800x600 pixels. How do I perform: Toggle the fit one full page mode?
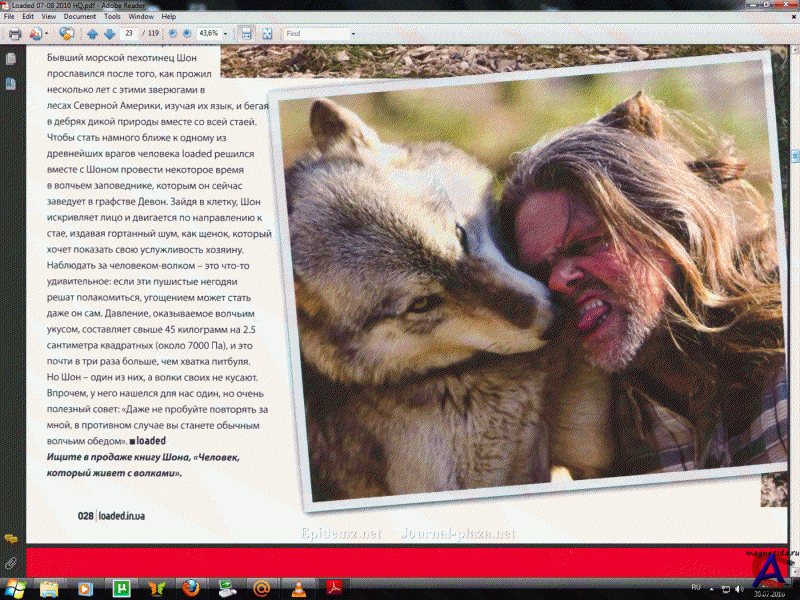click(x=267, y=33)
